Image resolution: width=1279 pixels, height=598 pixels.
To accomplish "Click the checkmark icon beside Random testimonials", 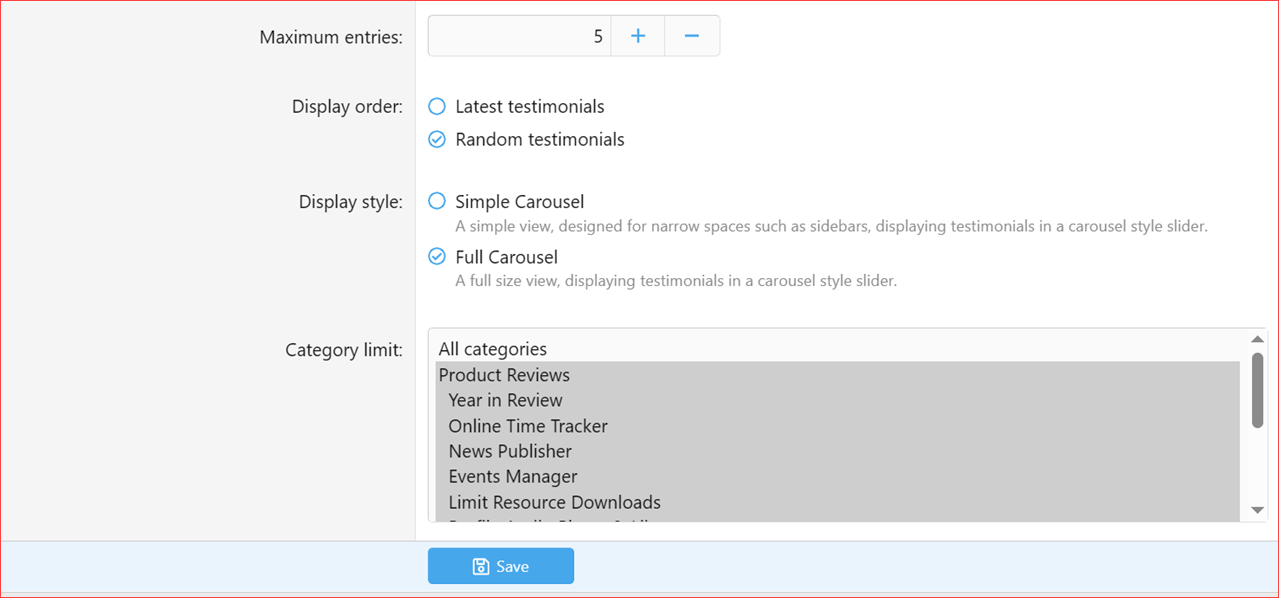I will click(x=436, y=139).
